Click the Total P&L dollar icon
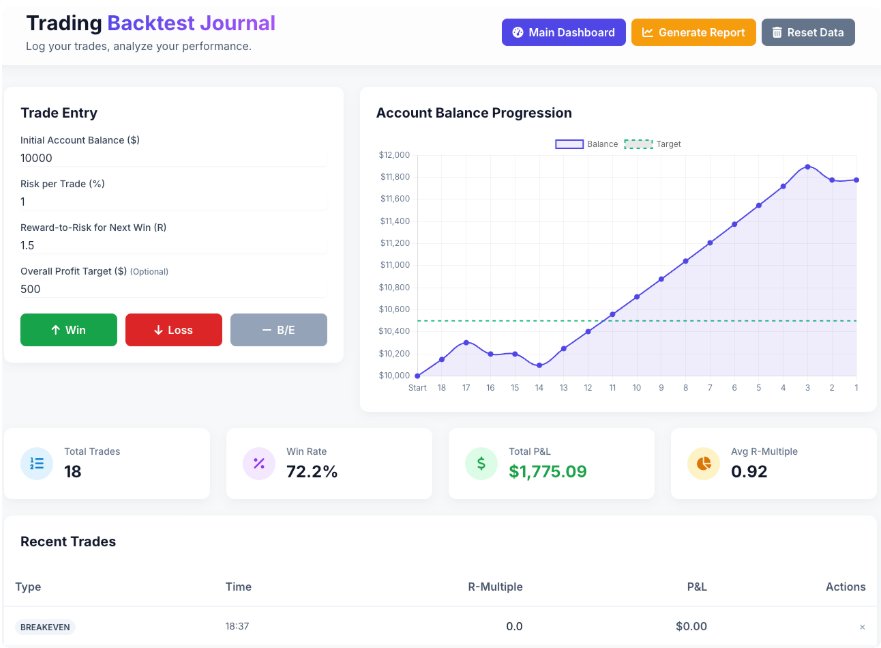This screenshot has height=648, width=881. coord(480,463)
